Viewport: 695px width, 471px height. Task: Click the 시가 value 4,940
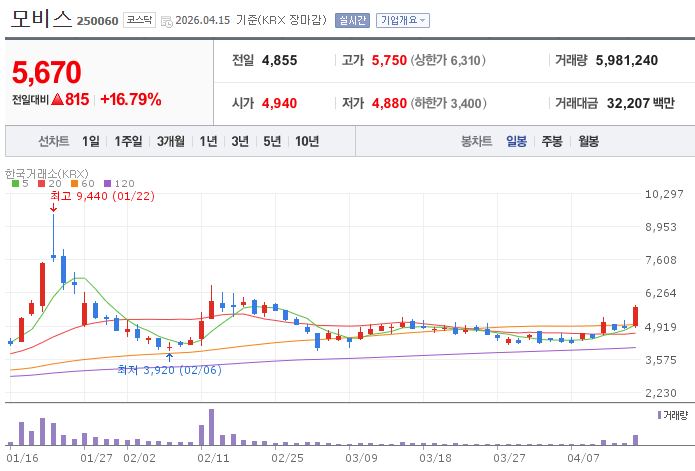pos(279,103)
